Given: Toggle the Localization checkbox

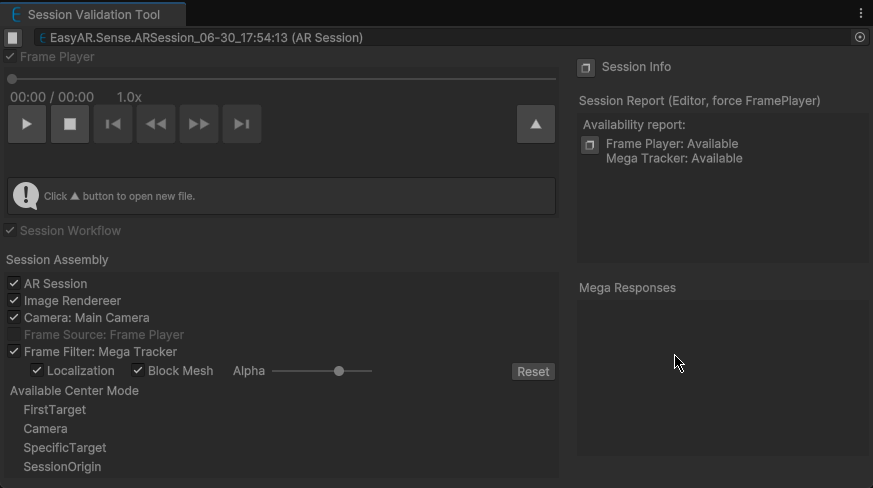Looking at the screenshot, I should [37, 370].
